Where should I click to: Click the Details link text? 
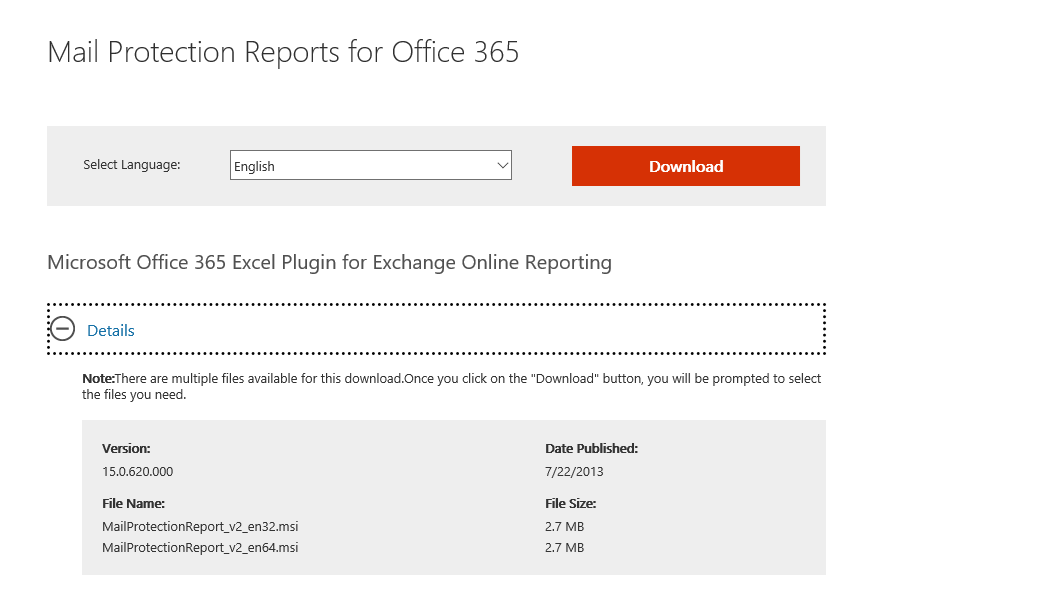111,330
